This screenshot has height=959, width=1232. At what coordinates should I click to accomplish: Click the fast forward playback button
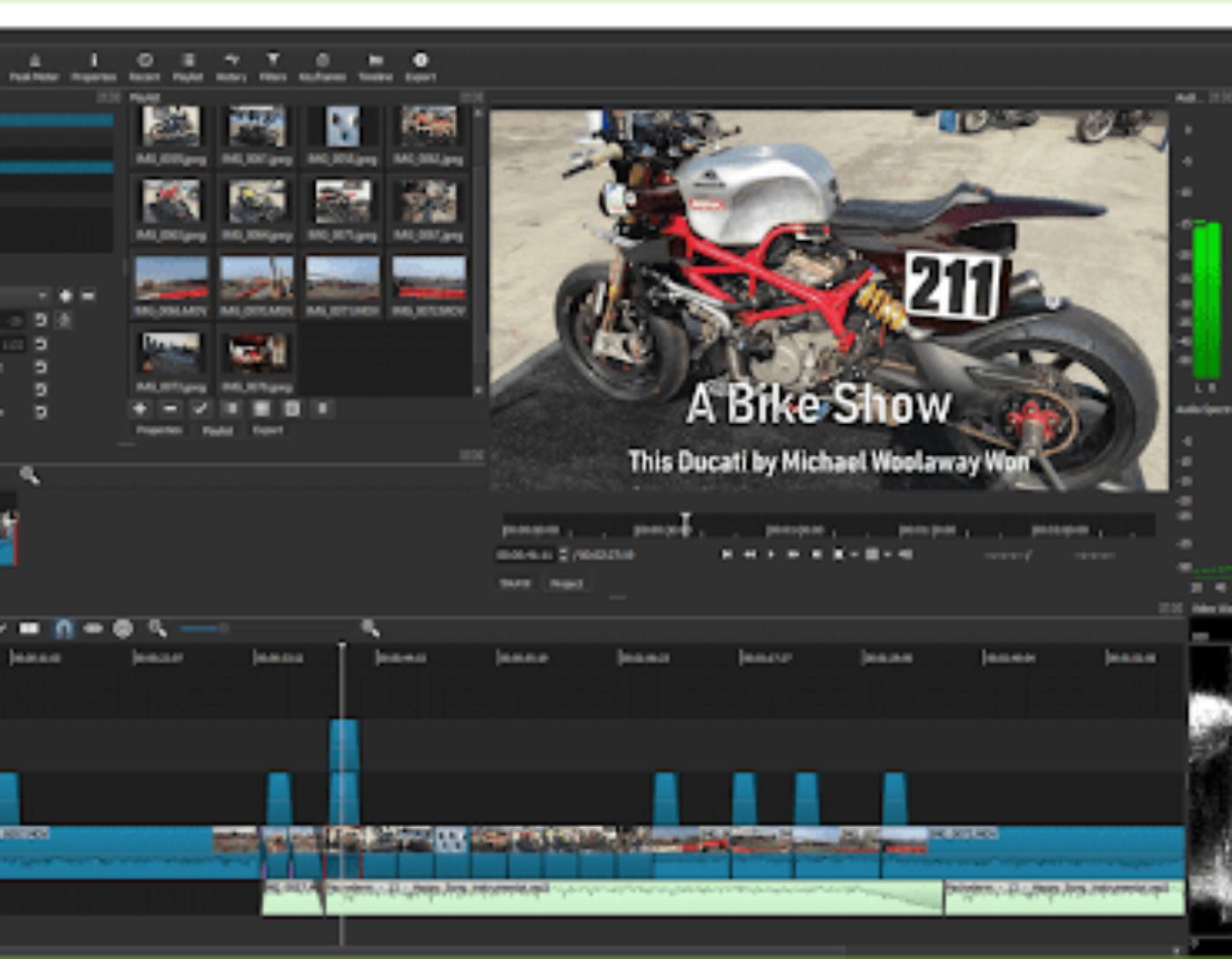click(793, 554)
